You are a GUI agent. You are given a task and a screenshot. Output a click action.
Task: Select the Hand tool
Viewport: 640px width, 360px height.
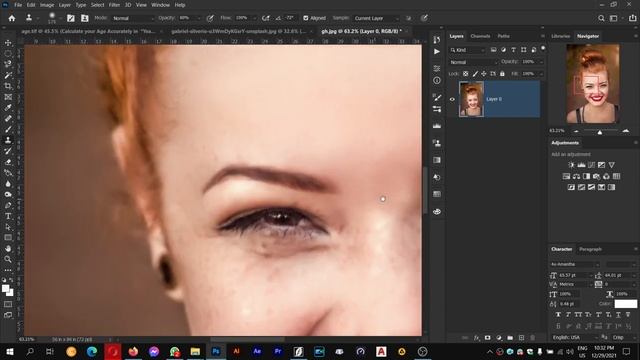tap(8, 249)
